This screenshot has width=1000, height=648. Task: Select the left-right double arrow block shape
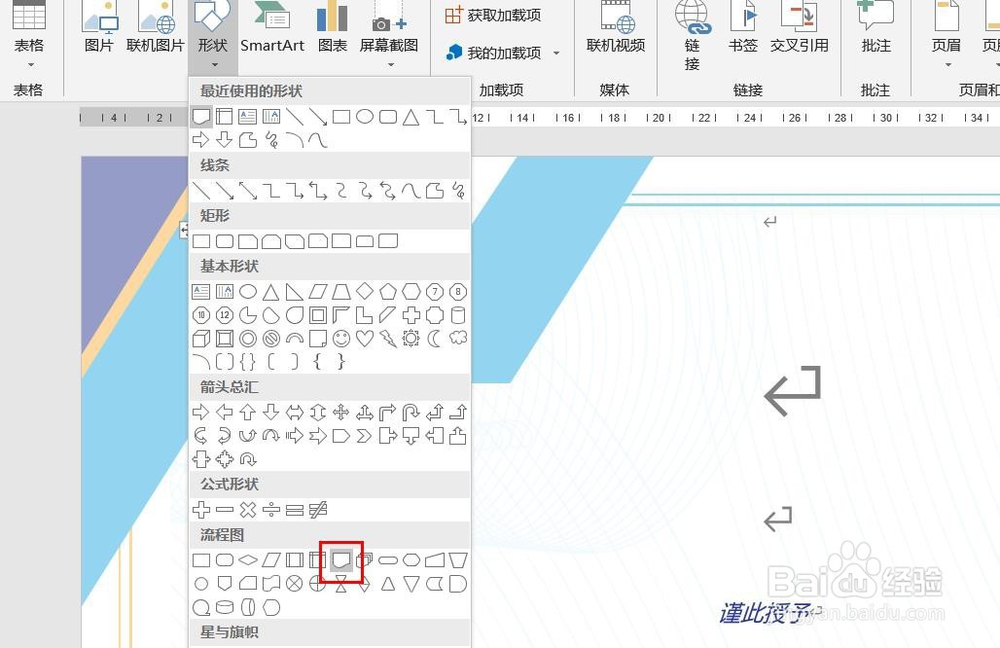(x=294, y=413)
